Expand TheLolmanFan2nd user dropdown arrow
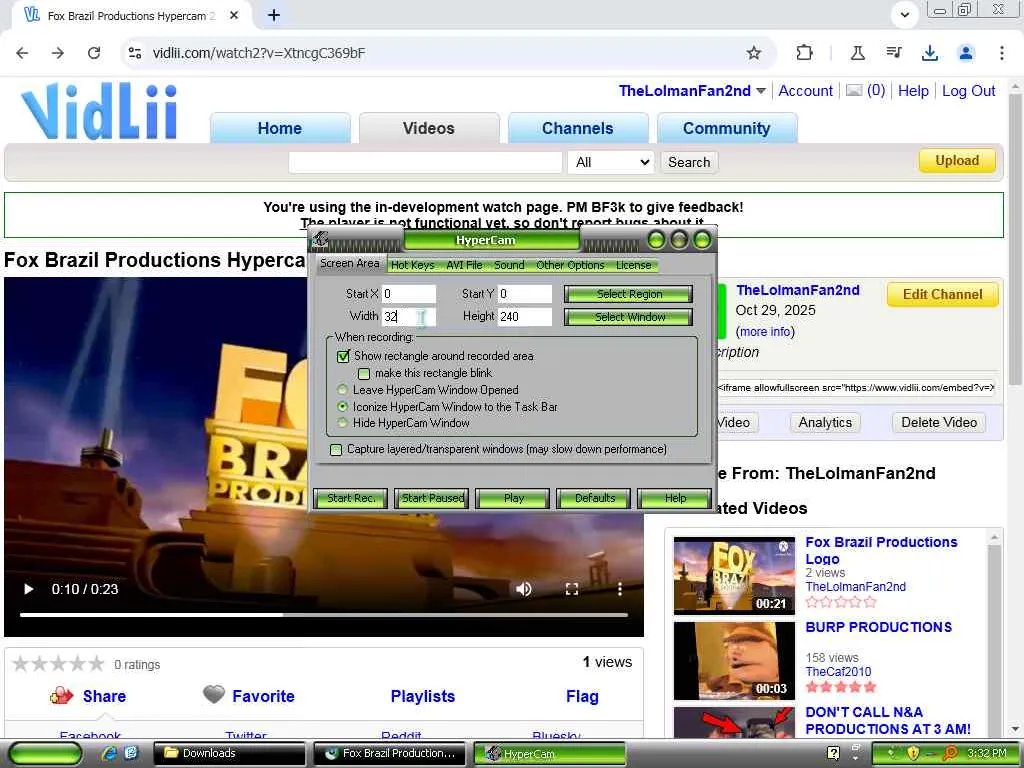 coord(761,91)
